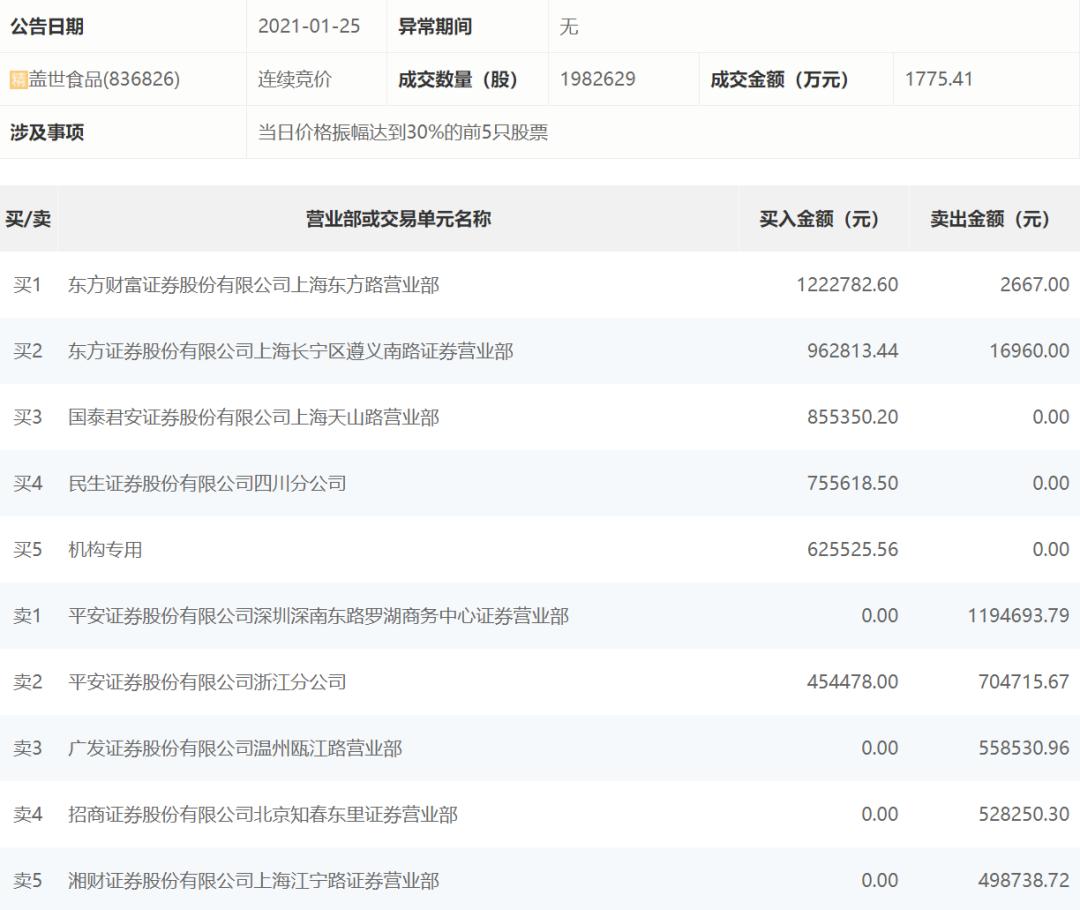Select the sell amount 558530.96
The width and height of the screenshot is (1080, 910).
tap(1024, 747)
